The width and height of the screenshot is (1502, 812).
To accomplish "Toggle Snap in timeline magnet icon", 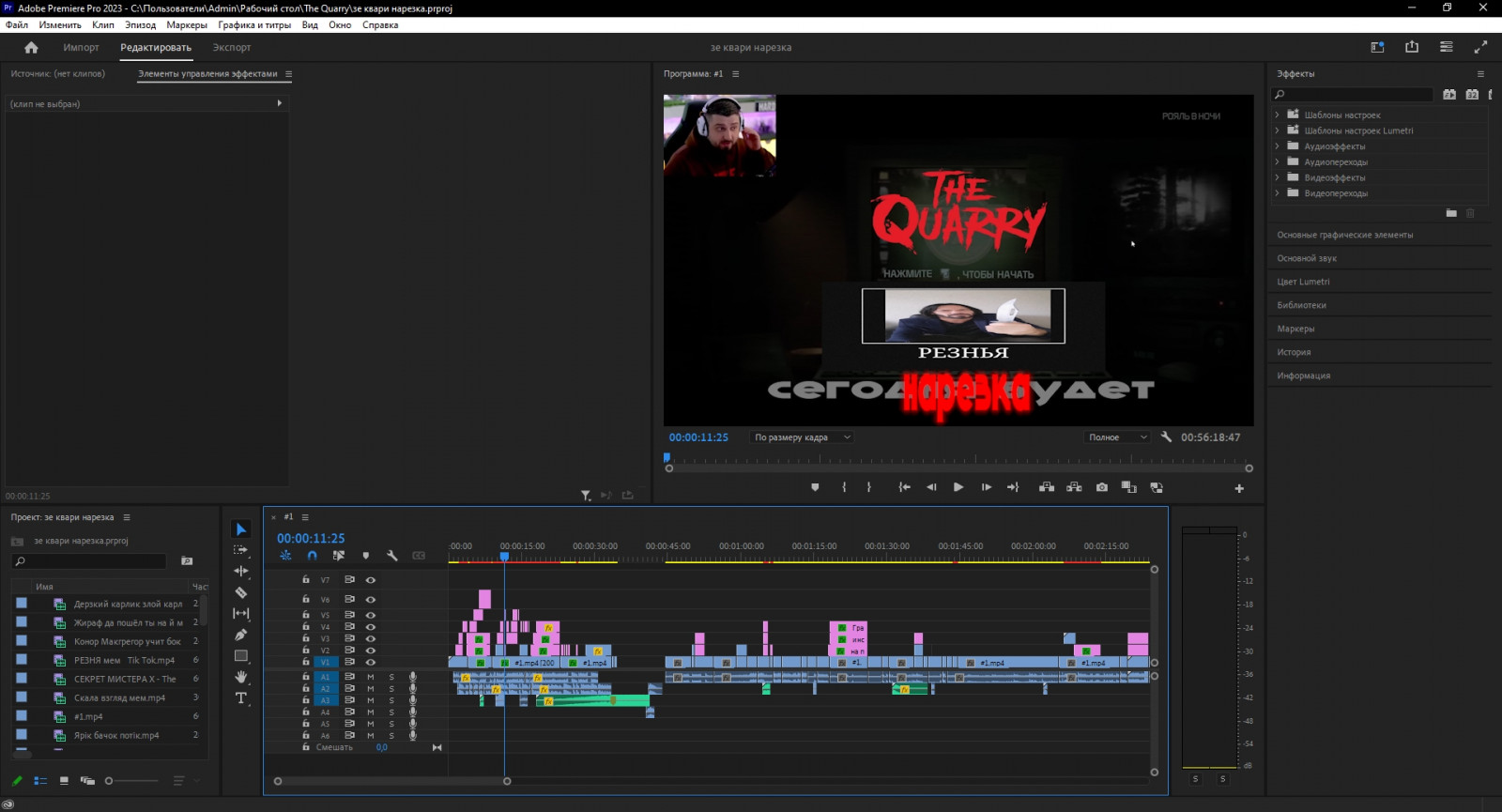I will [313, 556].
